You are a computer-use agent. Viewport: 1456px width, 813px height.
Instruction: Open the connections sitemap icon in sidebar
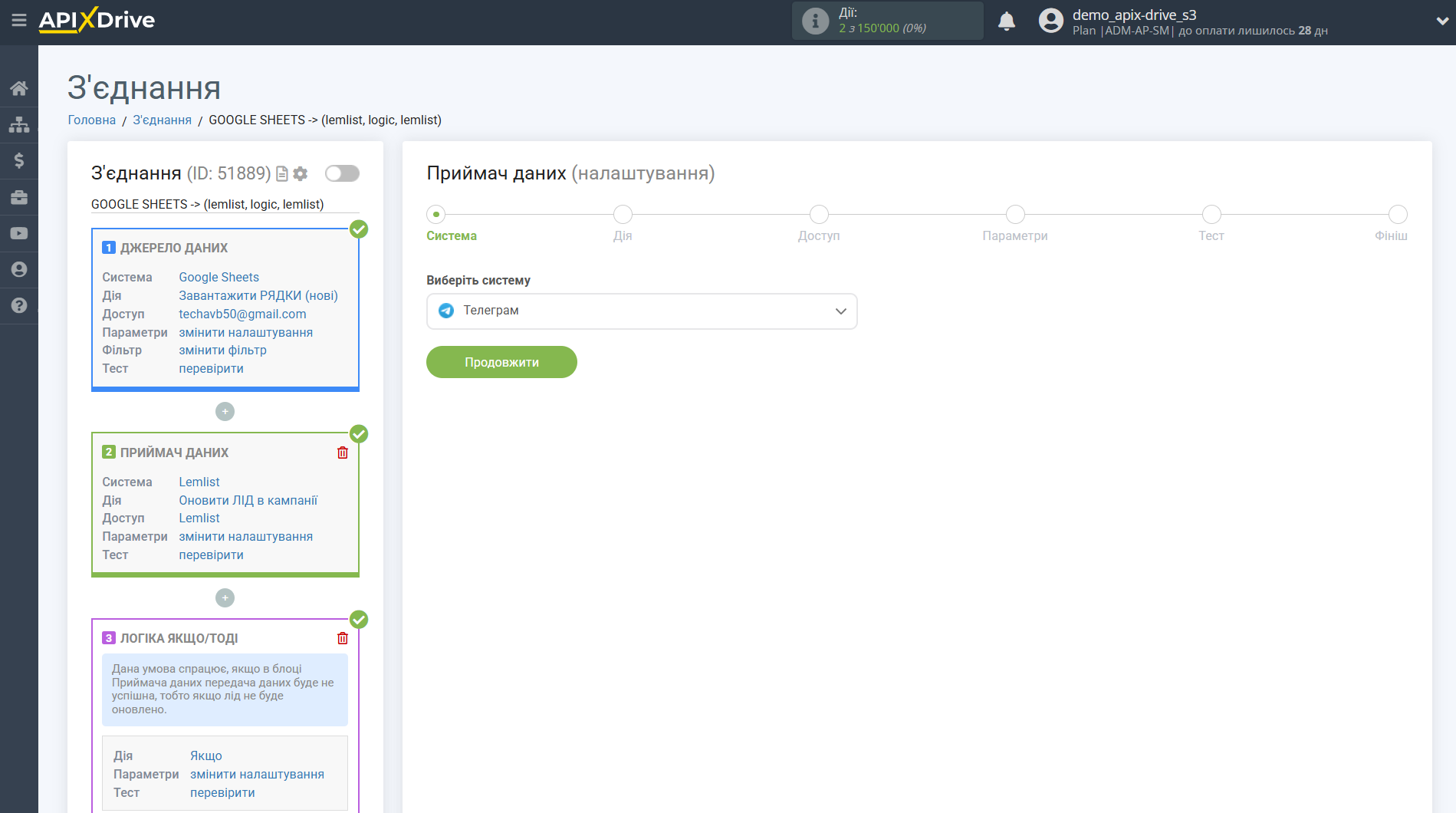pyautogui.click(x=19, y=124)
